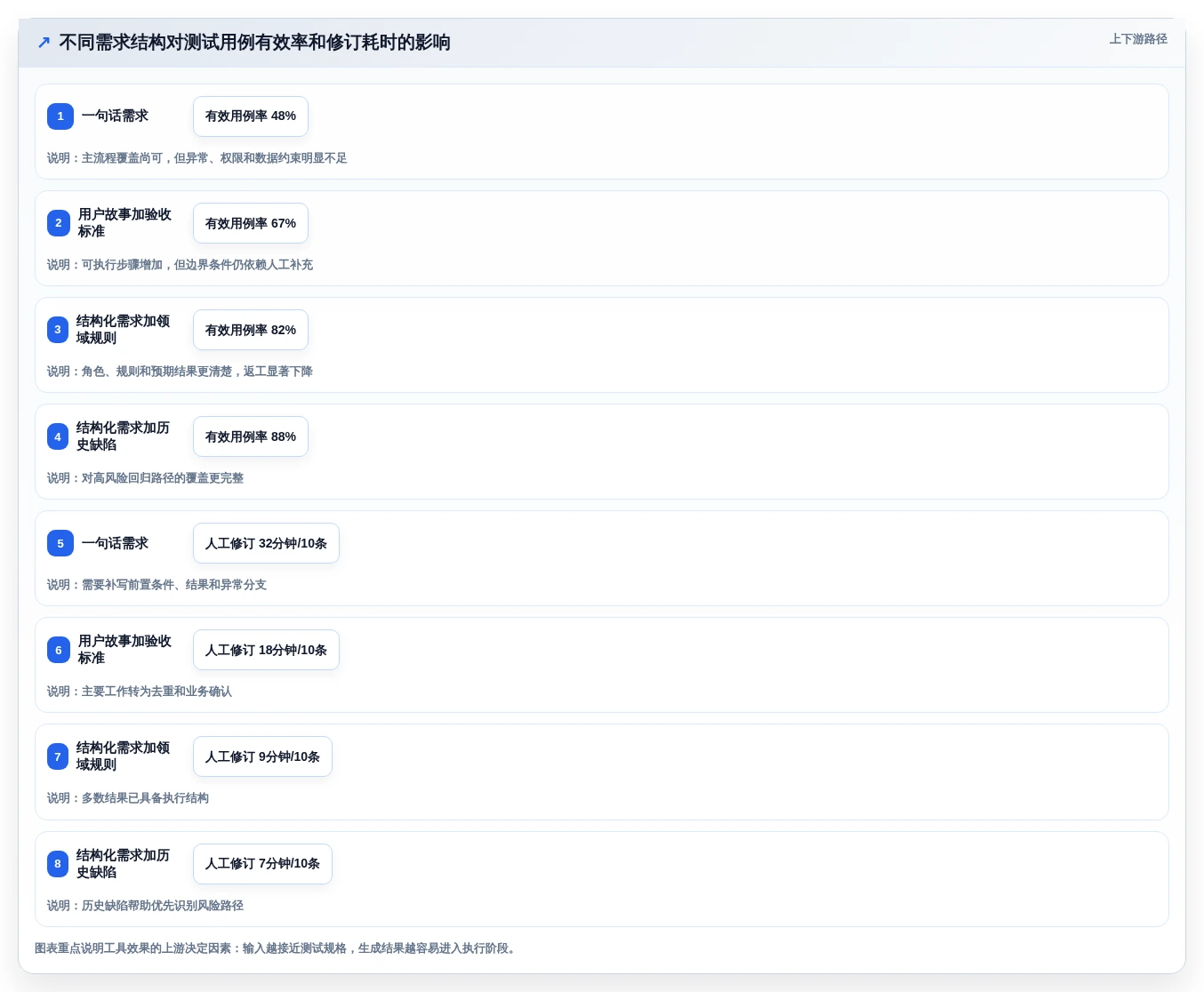Viewport: 1204px width, 992px height.
Task: Click 用户故事加验收标准 label in card 2
Action: click(124, 223)
